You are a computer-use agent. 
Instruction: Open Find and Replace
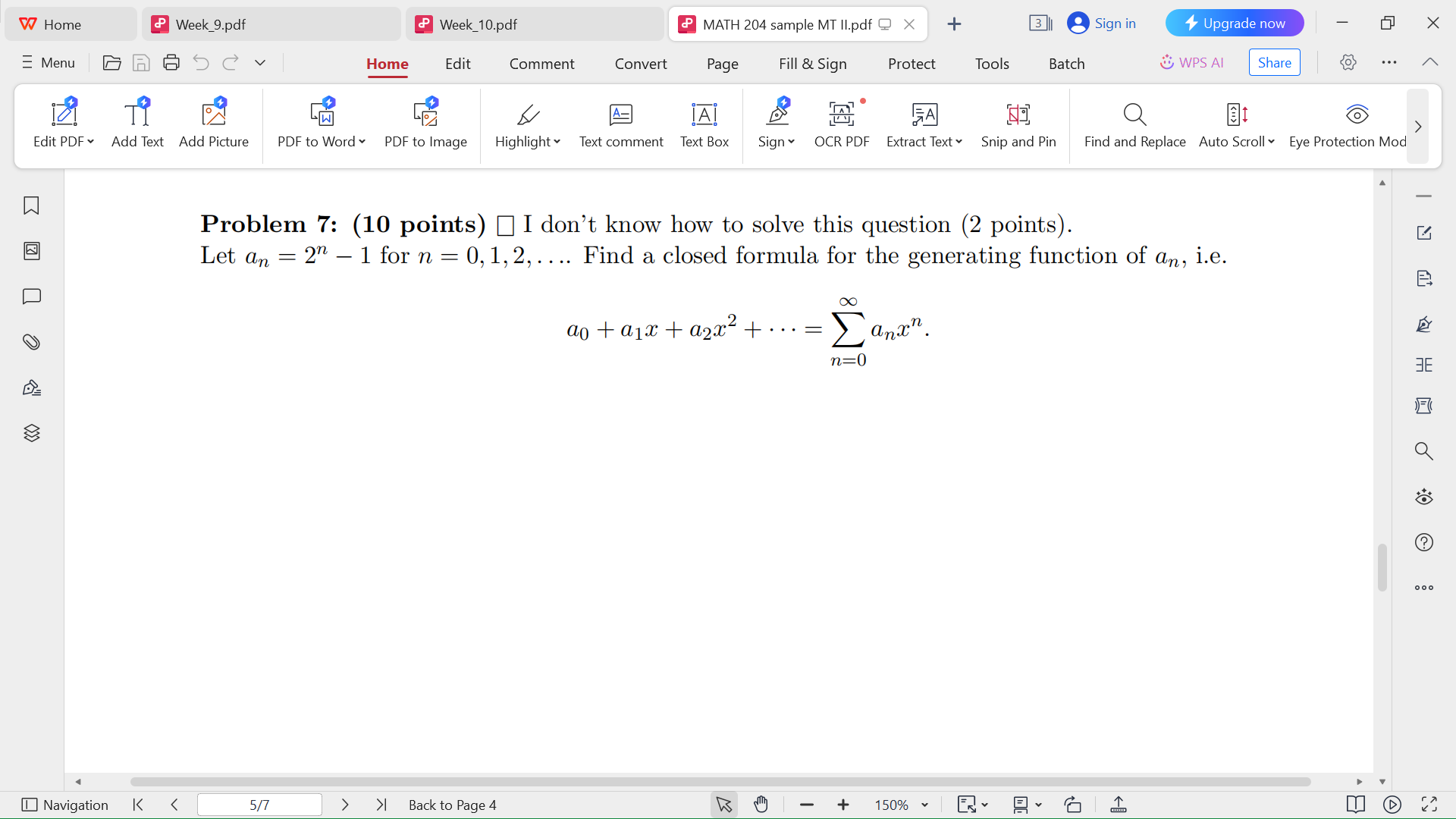(x=1134, y=124)
